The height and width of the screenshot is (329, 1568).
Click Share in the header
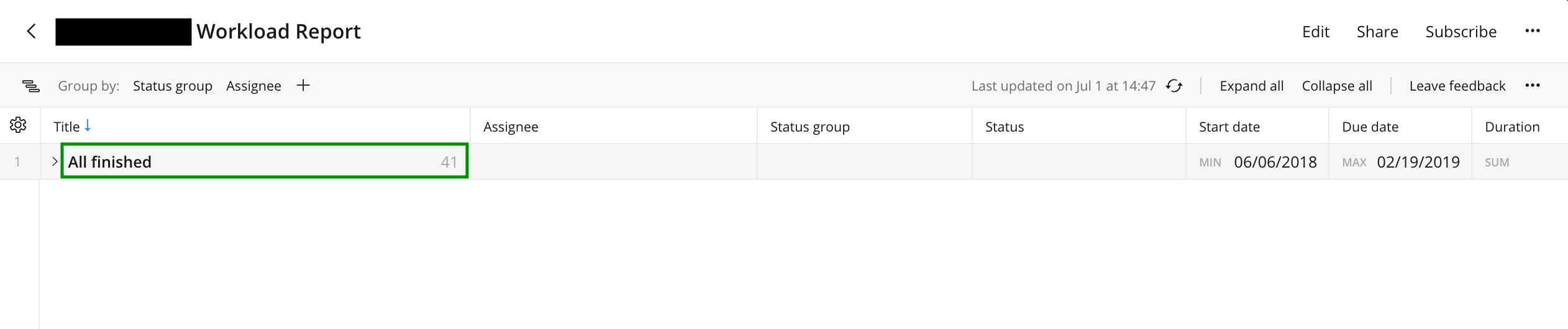(x=1377, y=32)
